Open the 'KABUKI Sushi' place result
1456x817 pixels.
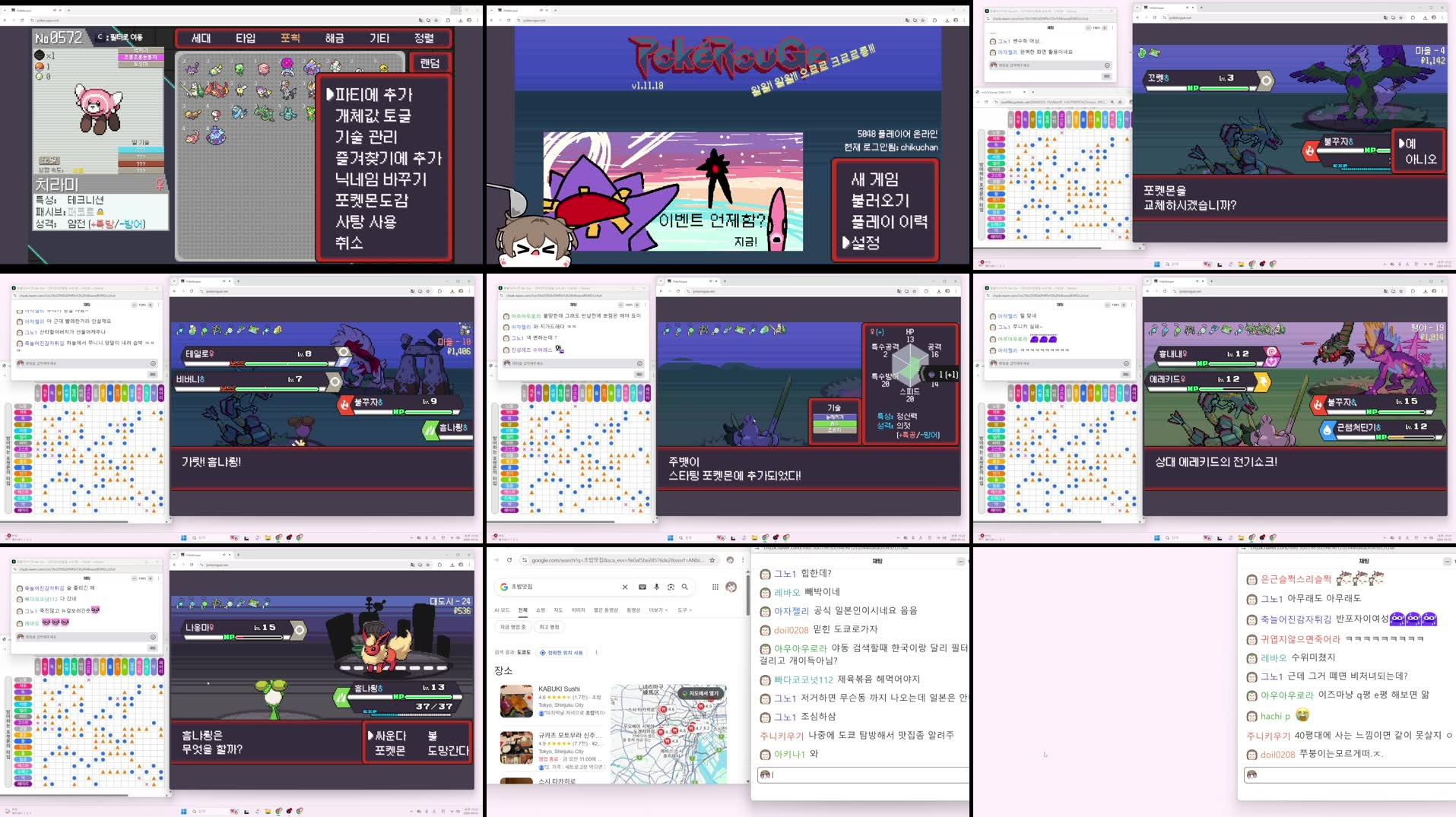[x=559, y=689]
